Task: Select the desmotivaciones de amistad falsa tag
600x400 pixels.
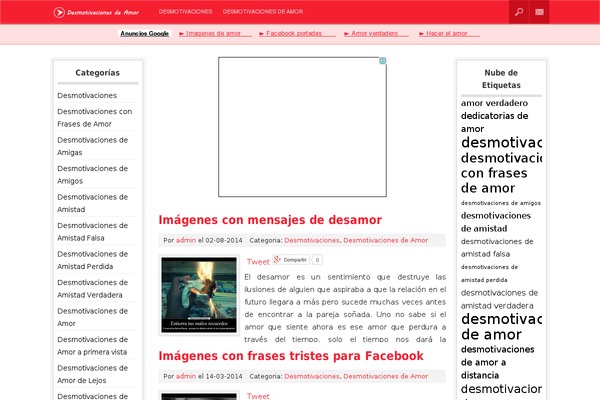Action: [x=497, y=248]
